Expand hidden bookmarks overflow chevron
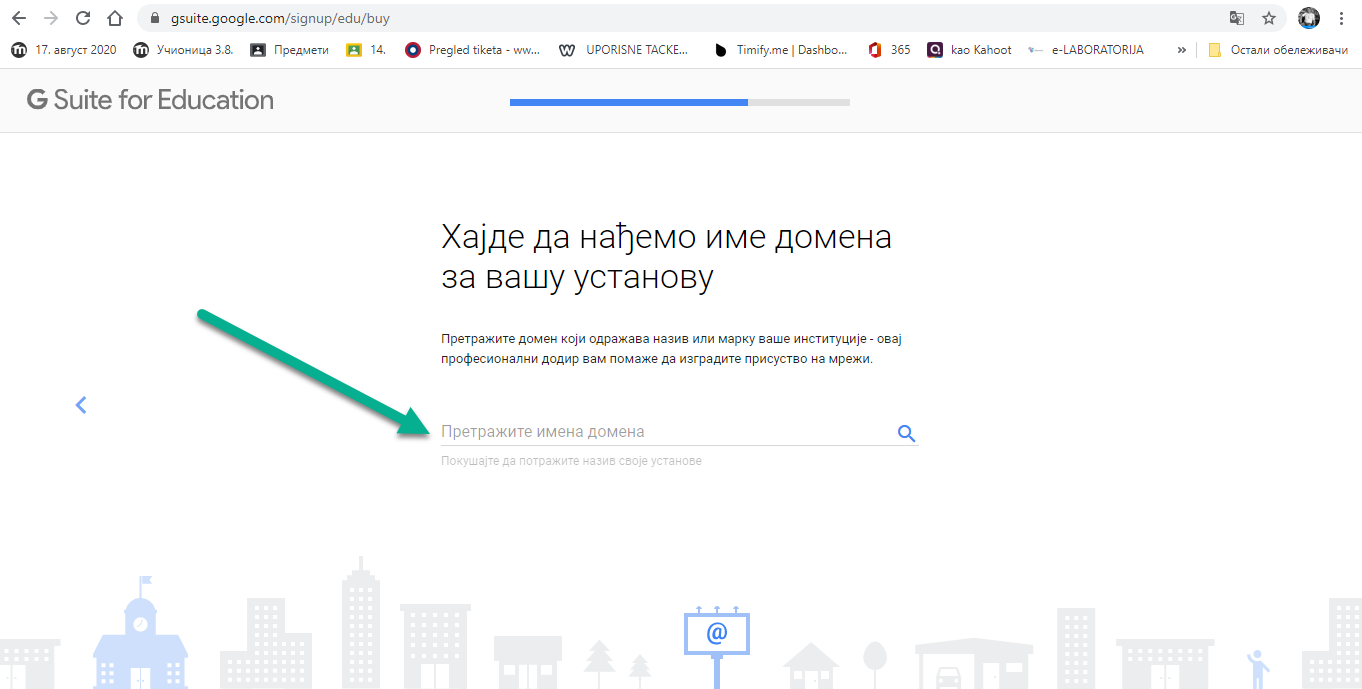The image size is (1362, 689). point(1181,50)
